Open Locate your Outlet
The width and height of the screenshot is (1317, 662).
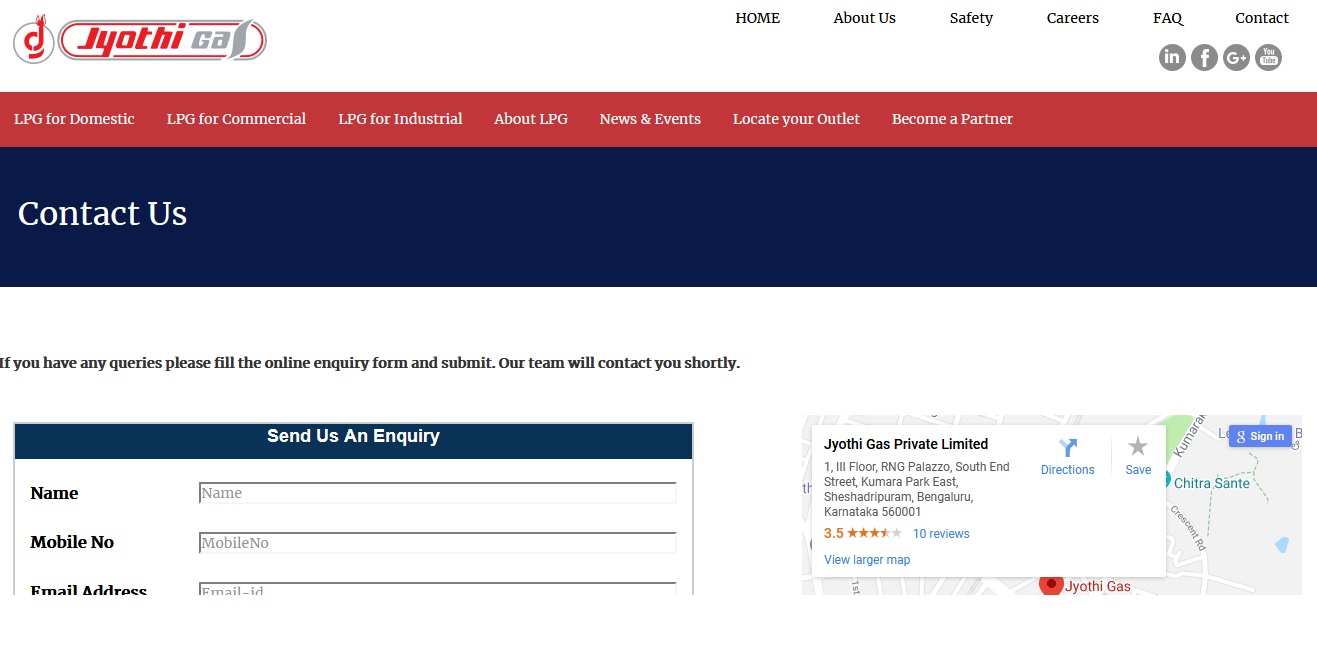click(x=796, y=119)
